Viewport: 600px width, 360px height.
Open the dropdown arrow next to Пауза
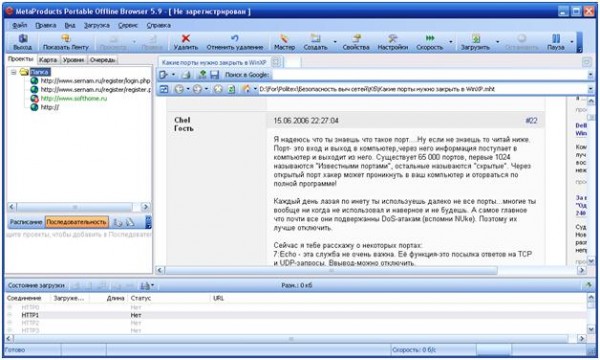tap(572, 42)
